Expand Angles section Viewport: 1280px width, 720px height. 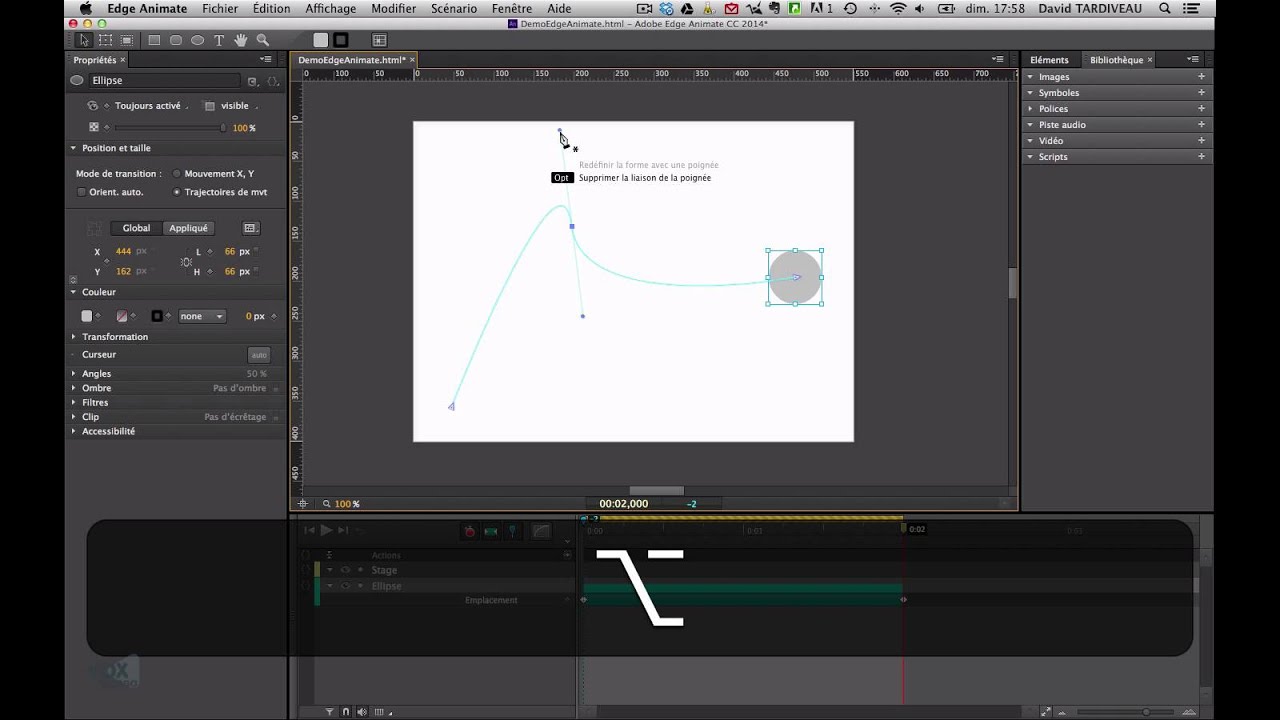(x=73, y=374)
